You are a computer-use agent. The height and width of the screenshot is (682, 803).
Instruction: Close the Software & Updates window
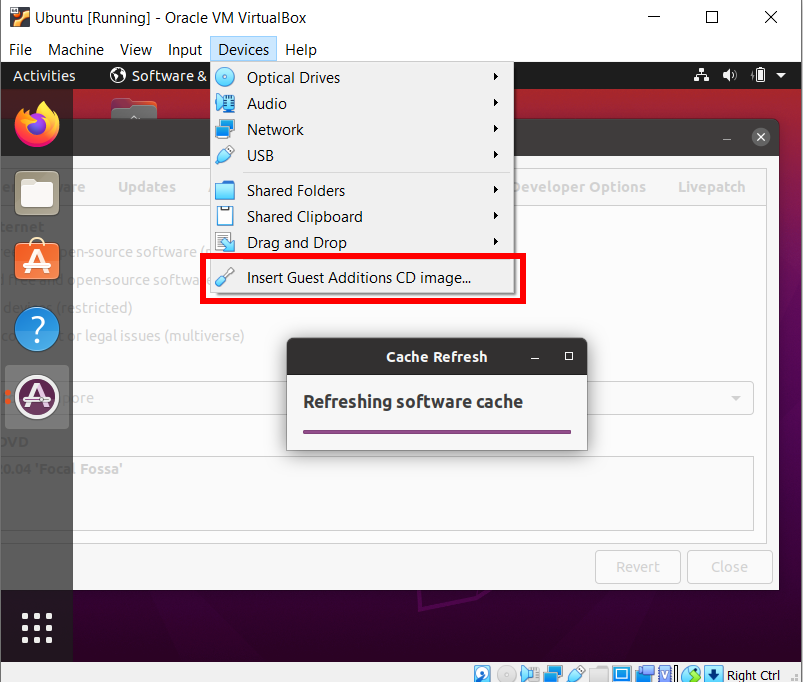pyautogui.click(x=760, y=137)
